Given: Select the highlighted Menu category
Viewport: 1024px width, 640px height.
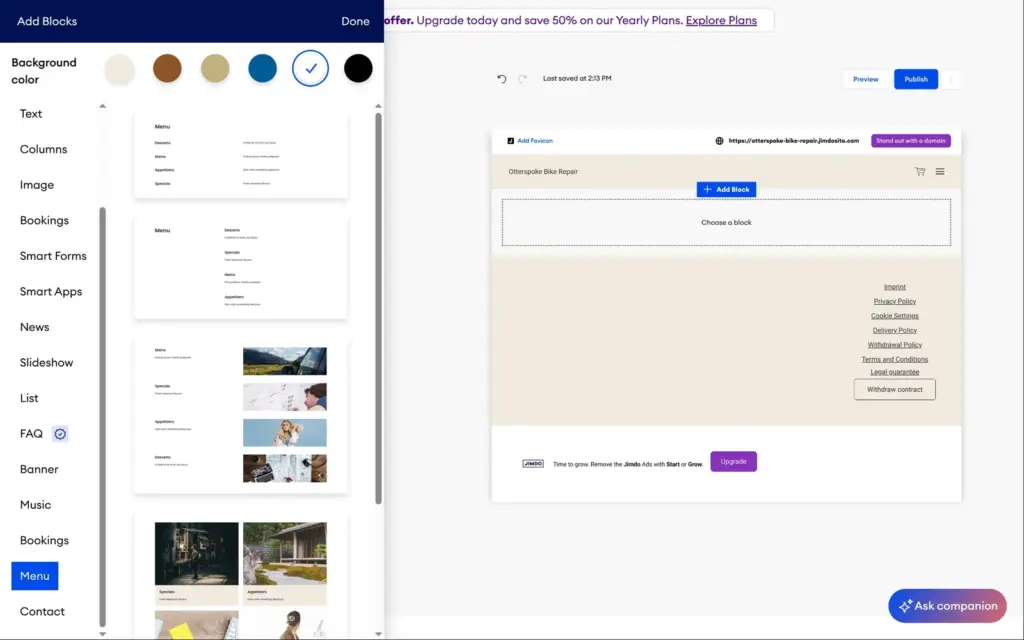Looking at the screenshot, I should coord(35,576).
